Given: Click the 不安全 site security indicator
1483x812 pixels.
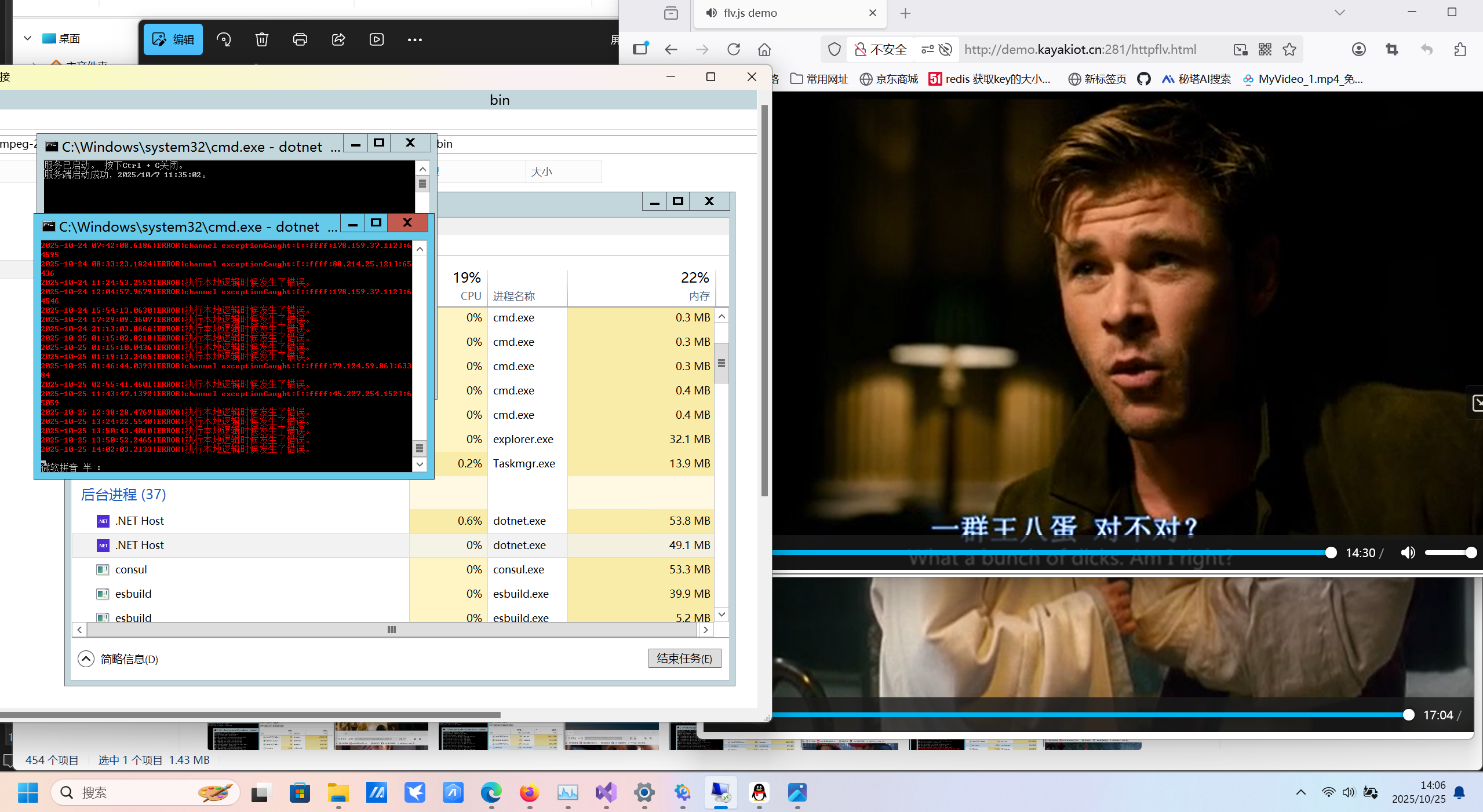Looking at the screenshot, I should coord(881,49).
